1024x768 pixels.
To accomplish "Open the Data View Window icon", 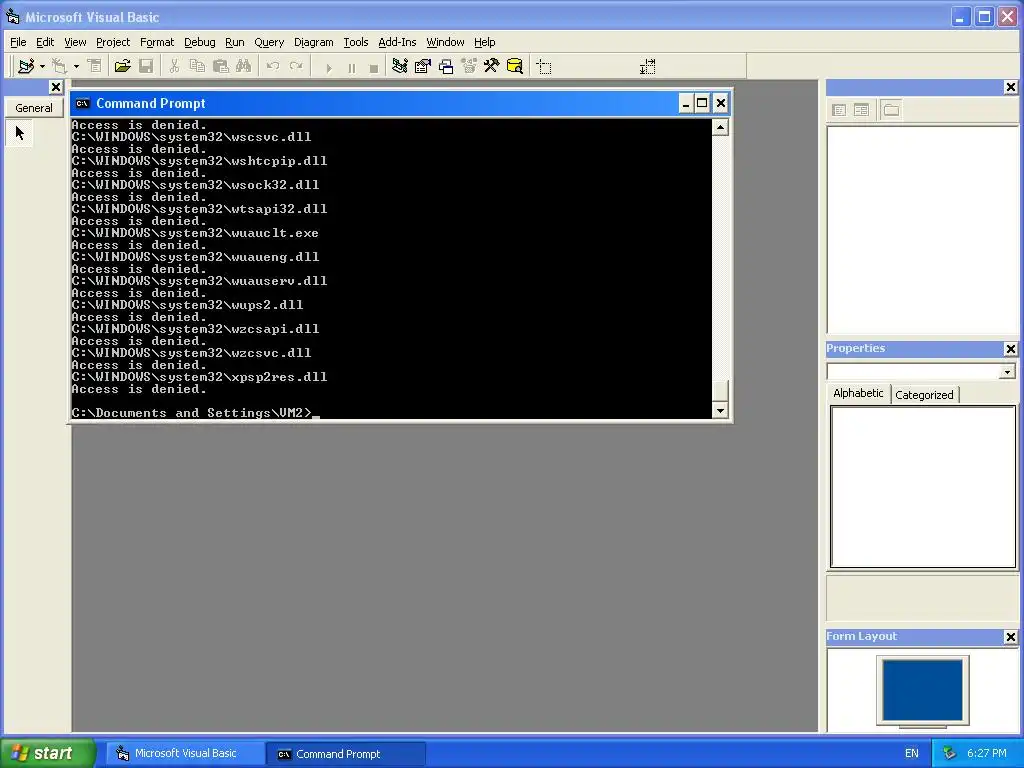I will [515, 66].
